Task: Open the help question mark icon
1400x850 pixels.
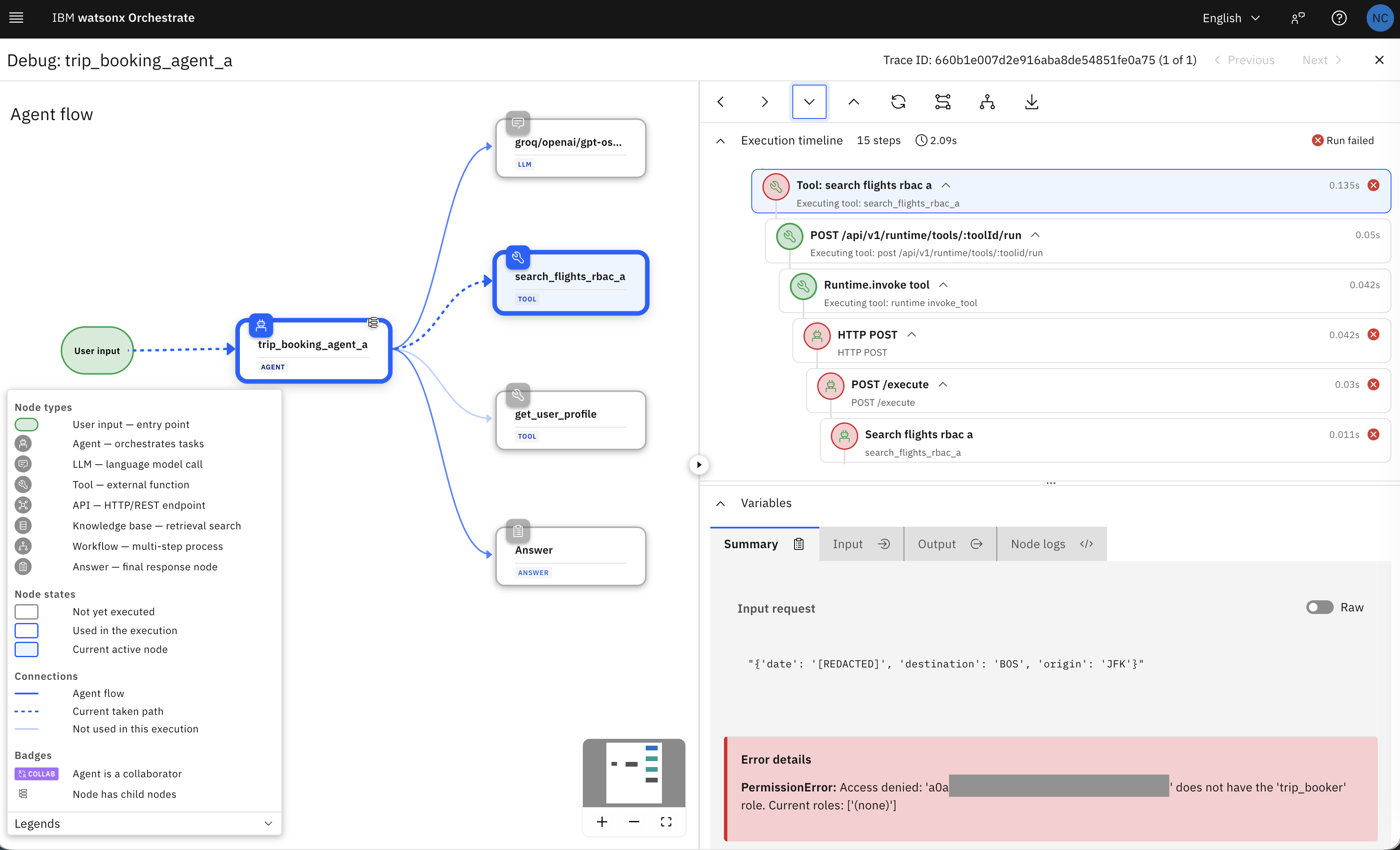Action: [1338, 18]
